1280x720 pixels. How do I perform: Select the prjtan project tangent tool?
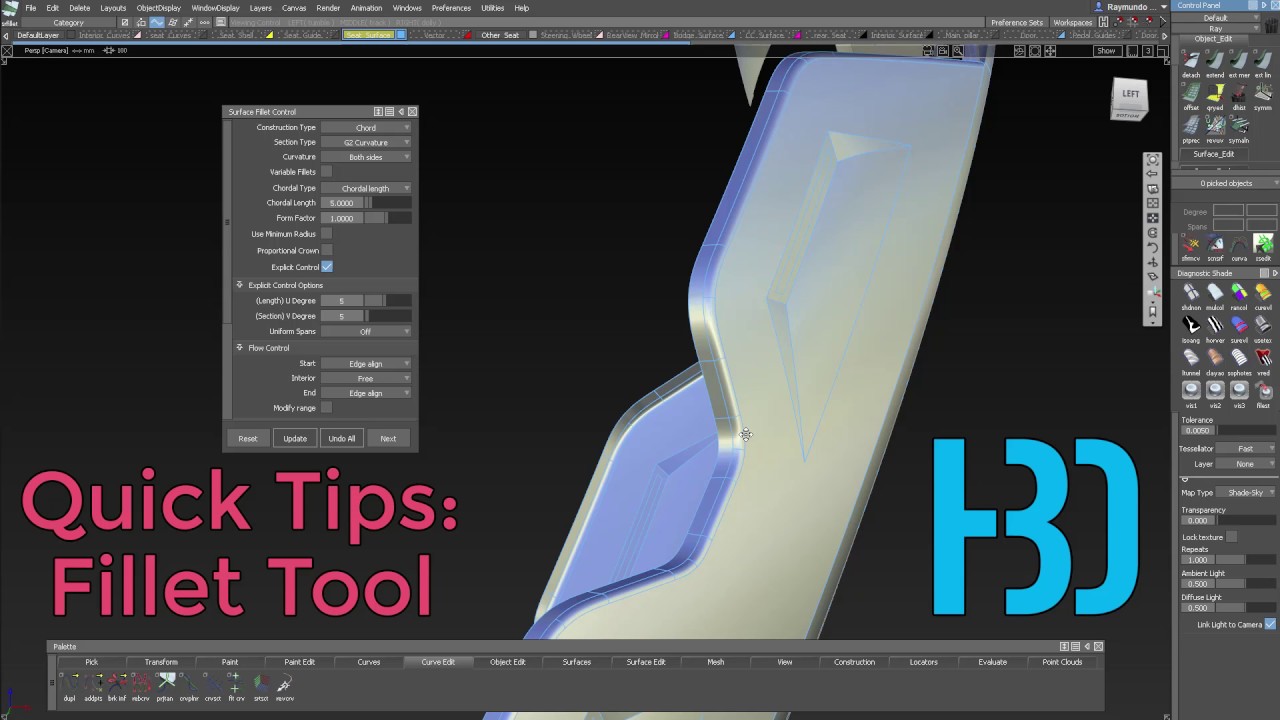tap(165, 686)
